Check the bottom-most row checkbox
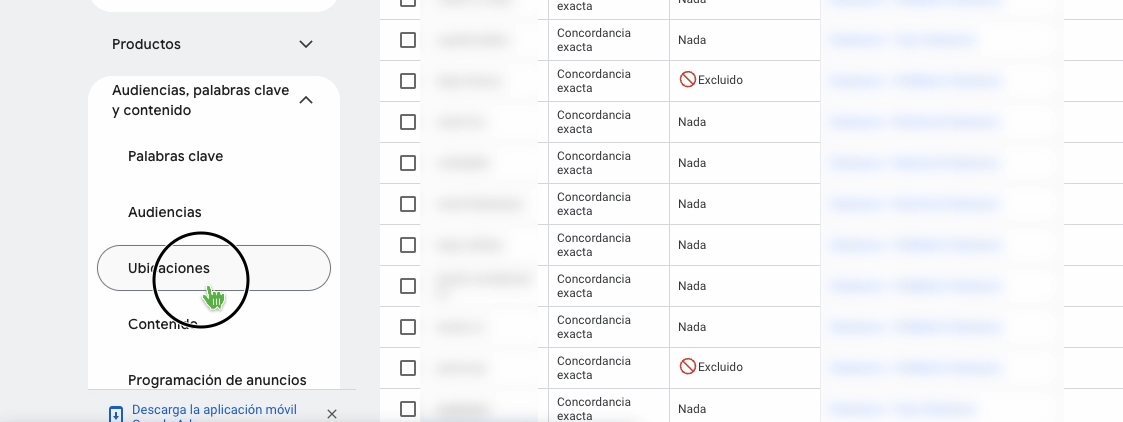The height and width of the screenshot is (422, 1123). coord(408,409)
